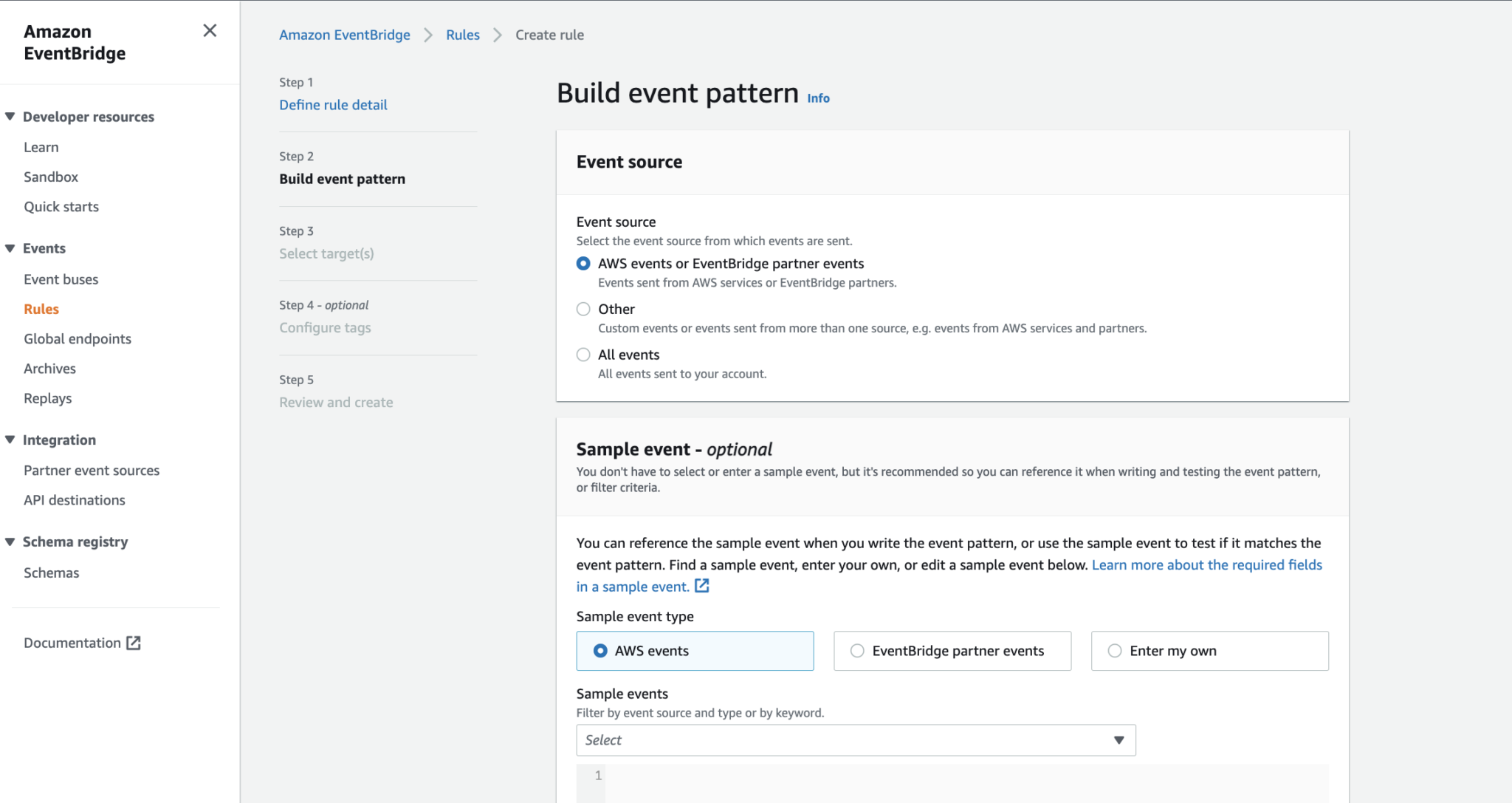Image resolution: width=1512 pixels, height=803 pixels.
Task: Select 'EventBridge partner events' sample type
Action: tap(856, 651)
